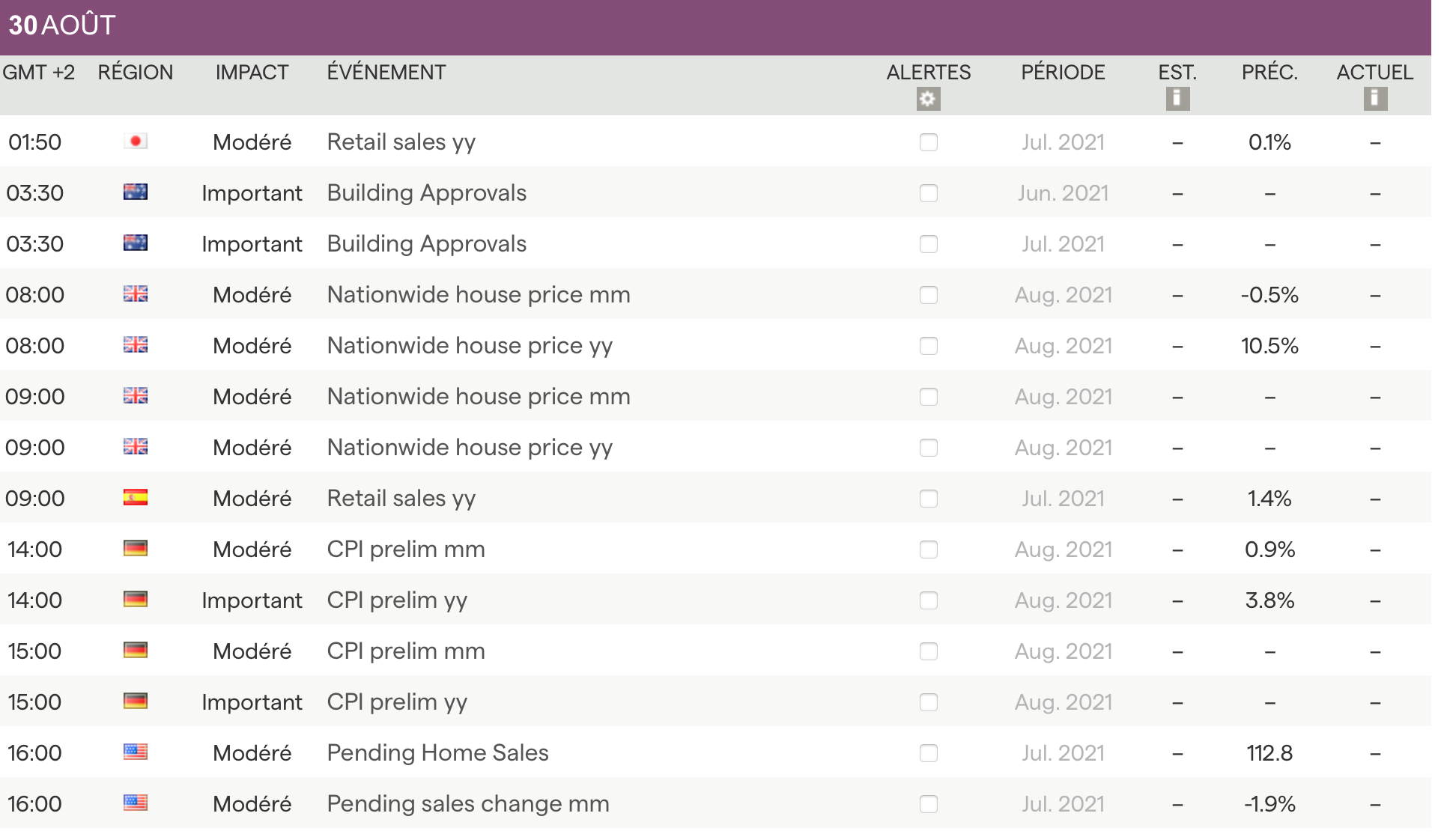Click the 08:00 Nationwide house price yy event
1441x840 pixels.
point(469,346)
